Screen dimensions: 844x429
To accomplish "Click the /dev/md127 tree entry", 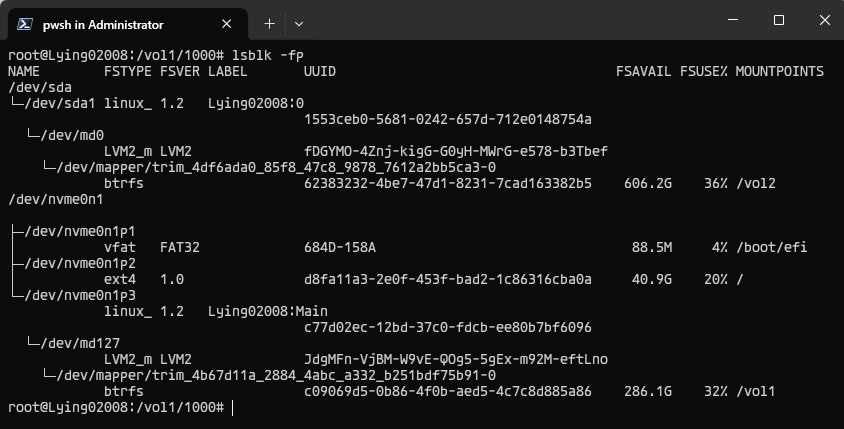I will click(80, 343).
